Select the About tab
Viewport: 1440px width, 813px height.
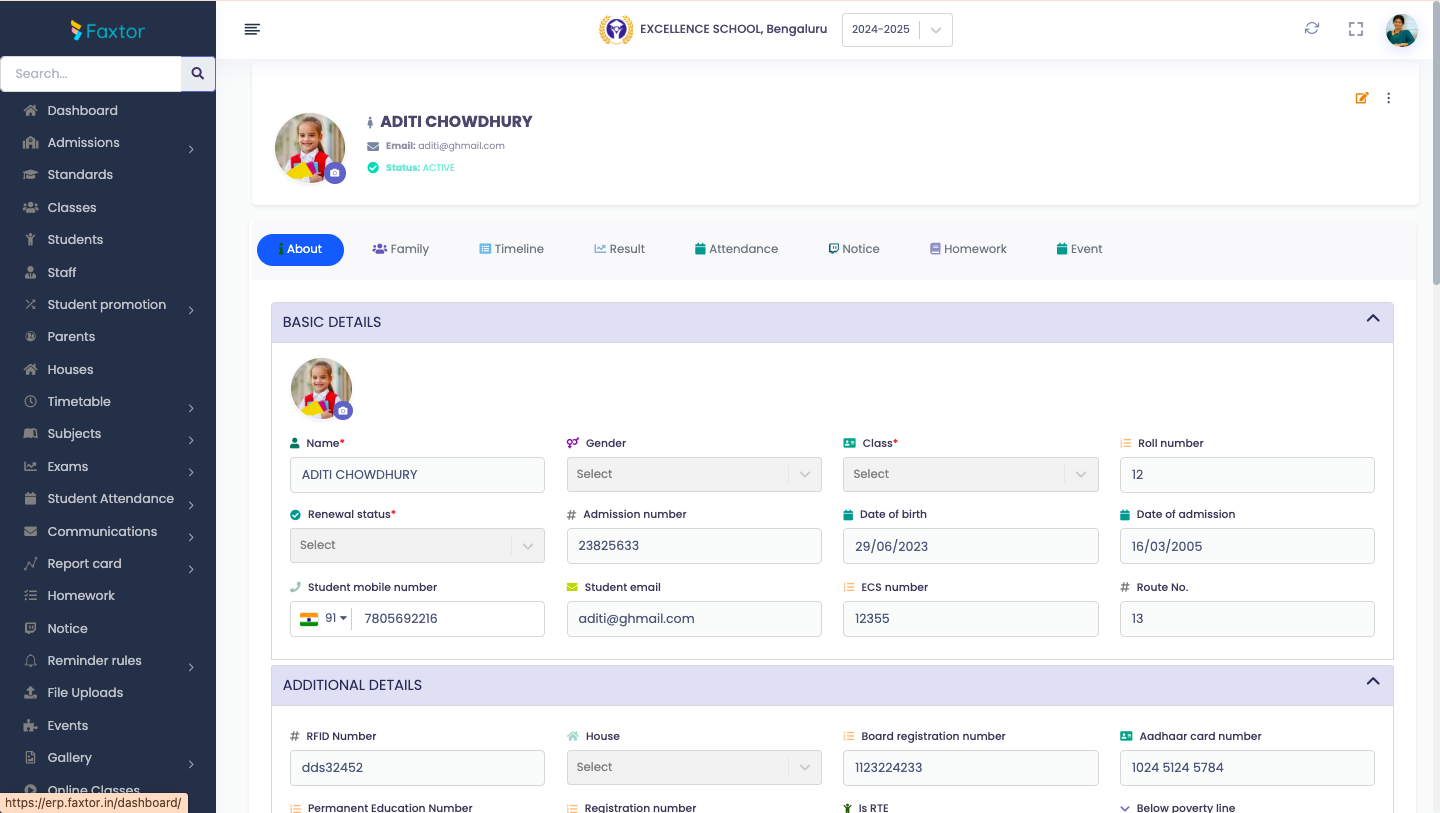click(300, 249)
